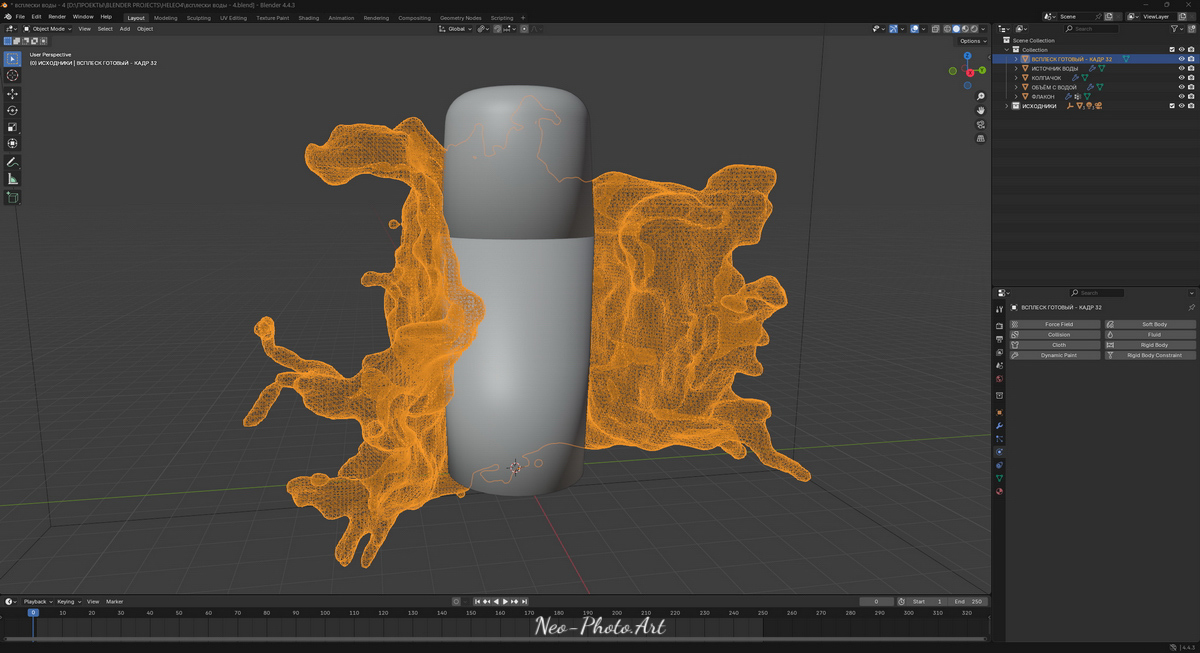The image size is (1200, 653).
Task: Expand the ИСХОДНИКИ collection
Action: 1008,105
